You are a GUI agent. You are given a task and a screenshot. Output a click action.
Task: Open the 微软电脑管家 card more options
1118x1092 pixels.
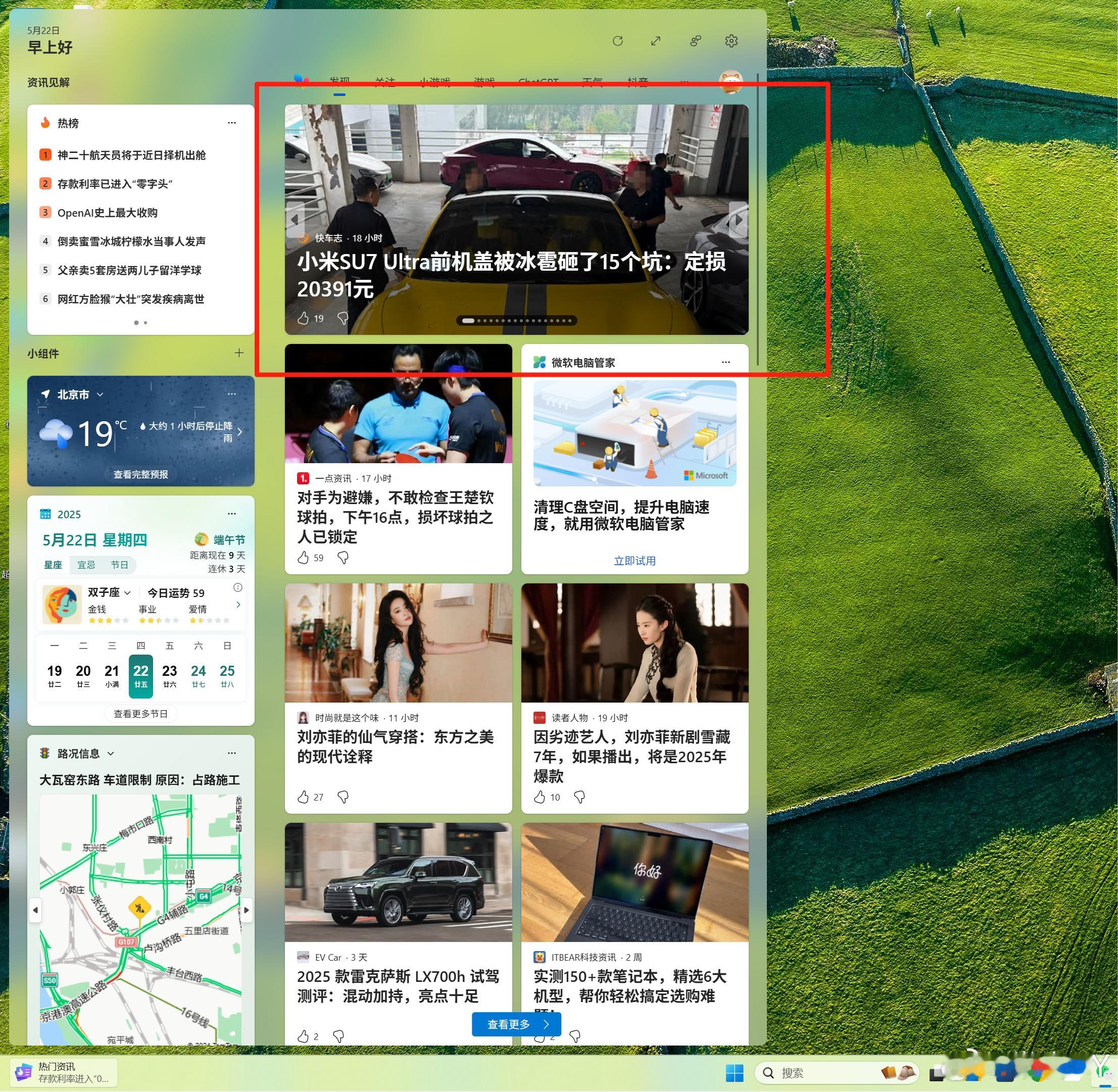(725, 362)
